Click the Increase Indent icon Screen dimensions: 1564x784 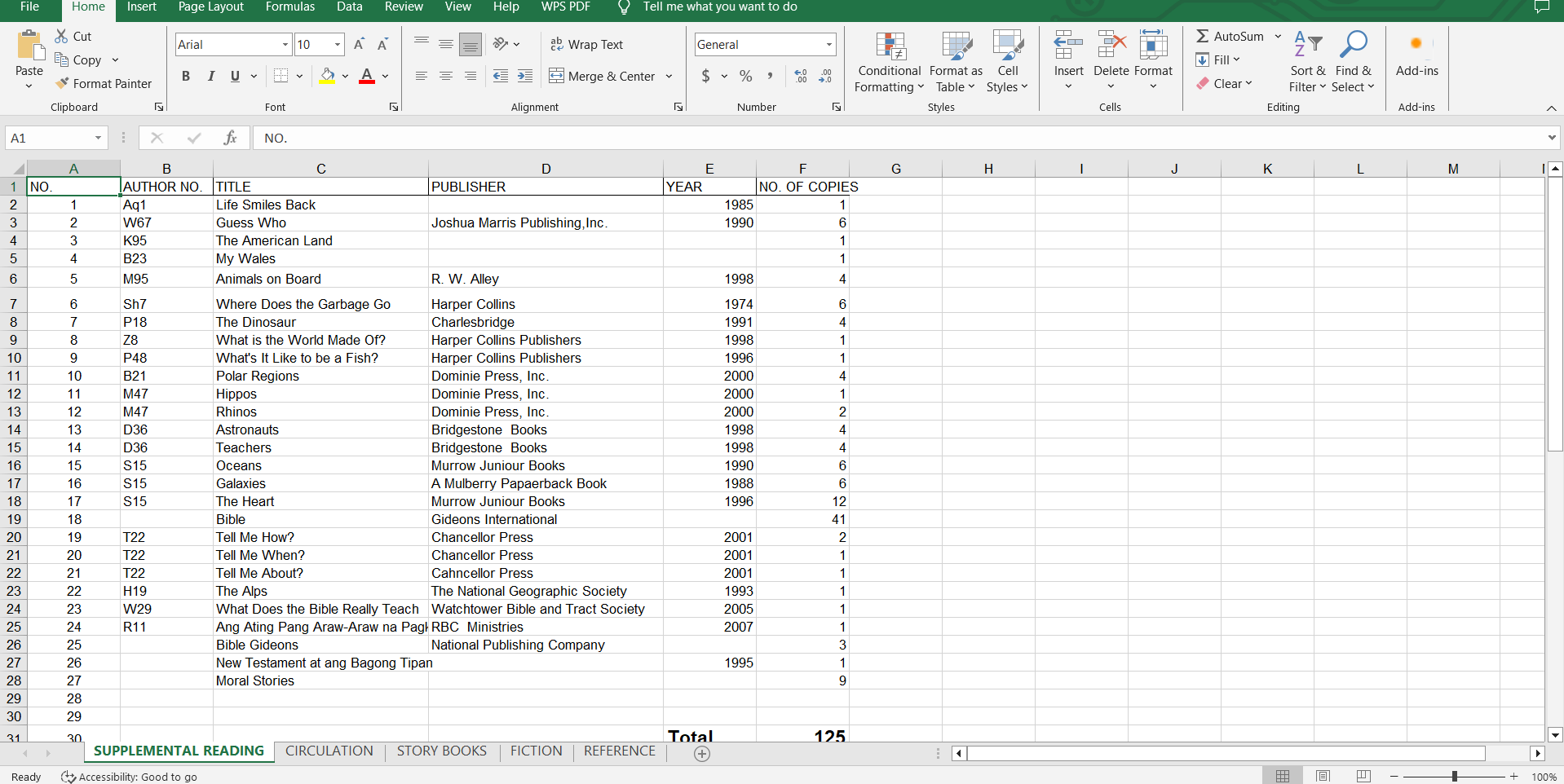point(525,76)
